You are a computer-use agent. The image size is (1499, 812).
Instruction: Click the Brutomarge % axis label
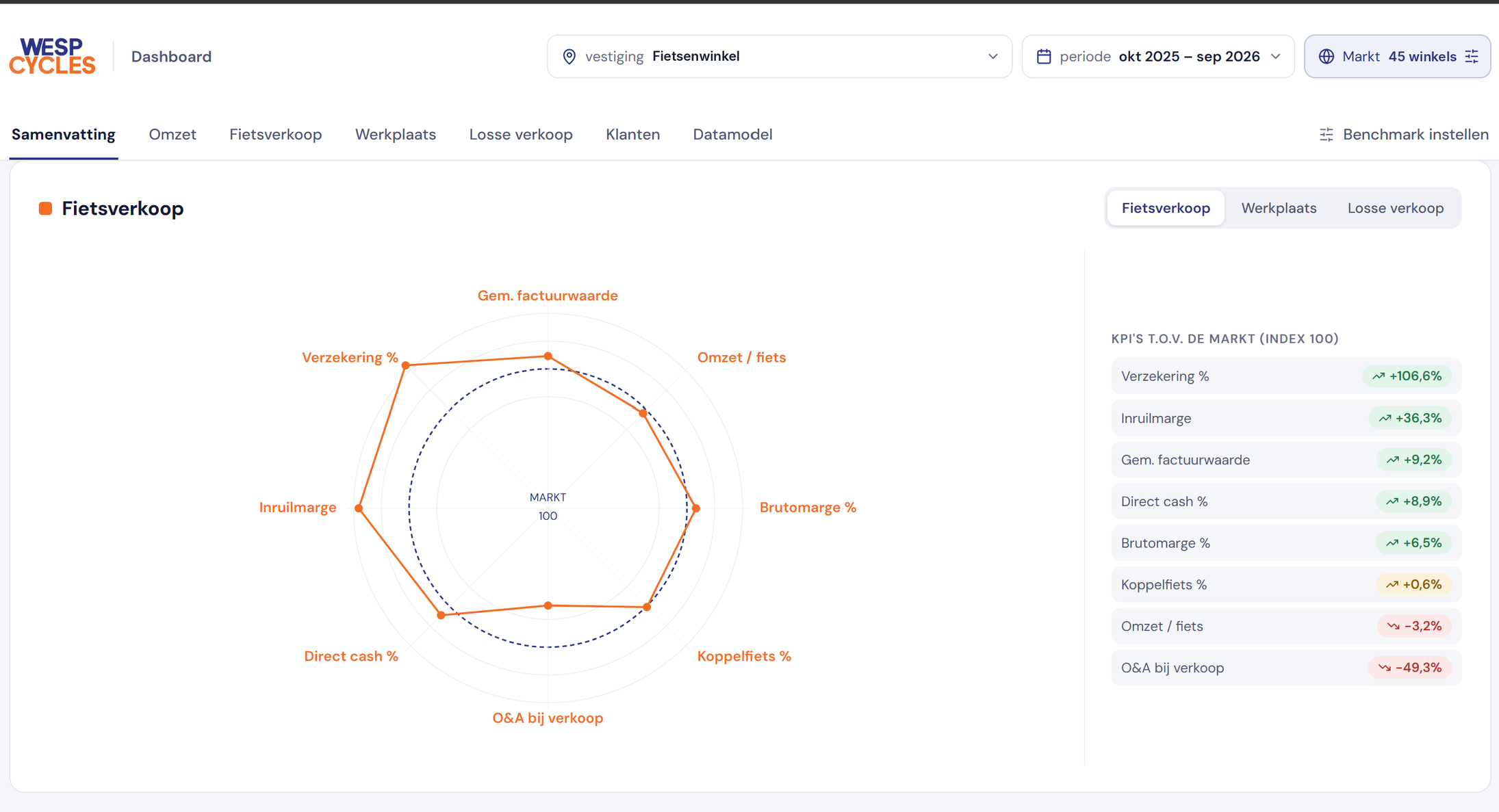click(x=808, y=508)
